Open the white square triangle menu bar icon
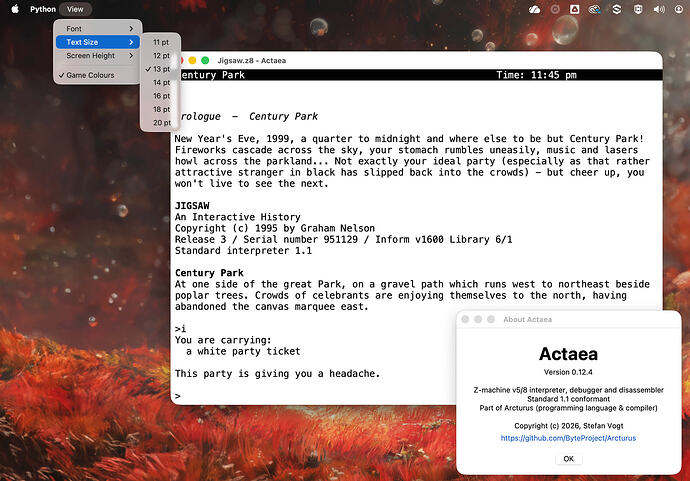The height and width of the screenshot is (481, 690). click(x=575, y=9)
